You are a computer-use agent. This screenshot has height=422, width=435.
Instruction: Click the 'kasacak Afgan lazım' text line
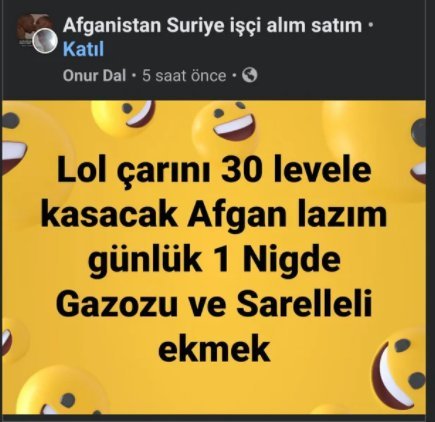tap(214, 215)
